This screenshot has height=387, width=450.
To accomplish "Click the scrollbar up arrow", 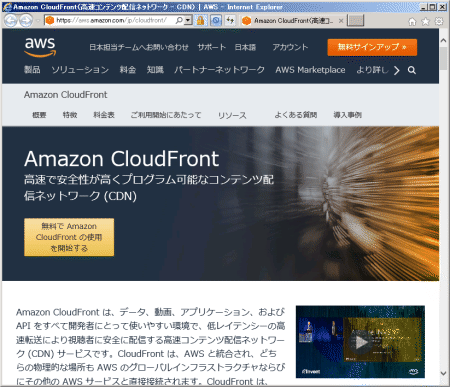I will (x=443, y=40).
